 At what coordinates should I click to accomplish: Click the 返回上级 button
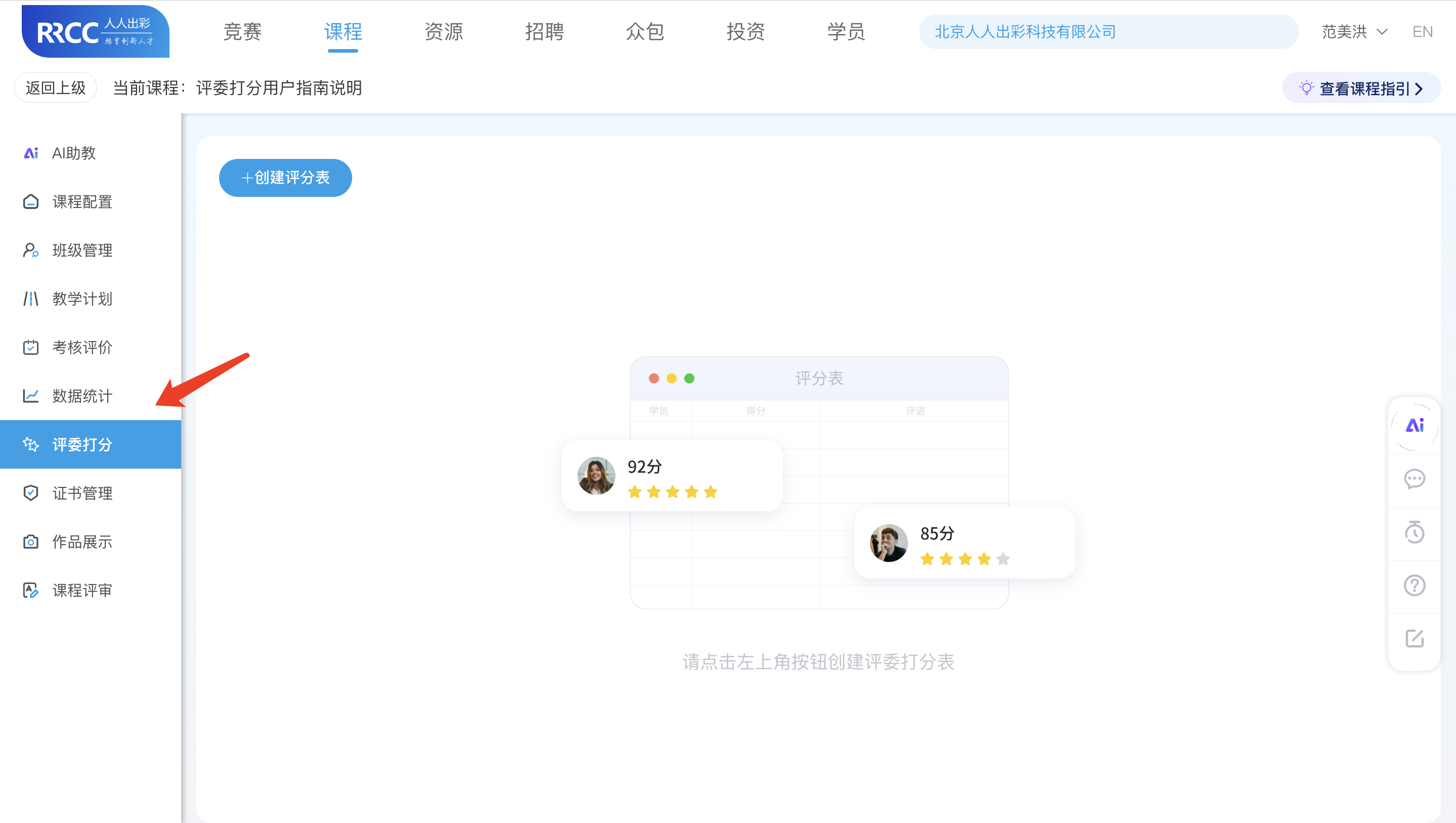pos(55,88)
